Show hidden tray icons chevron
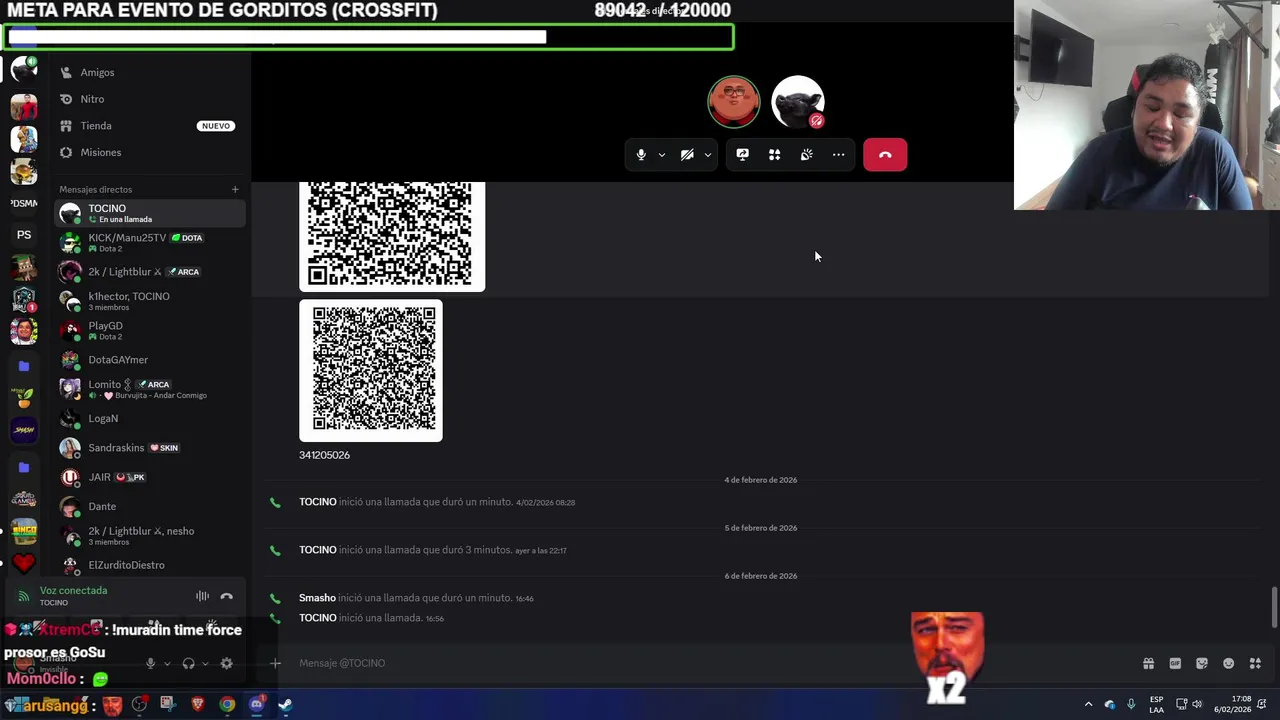Image resolution: width=1280 pixels, height=720 pixels. click(x=1088, y=705)
